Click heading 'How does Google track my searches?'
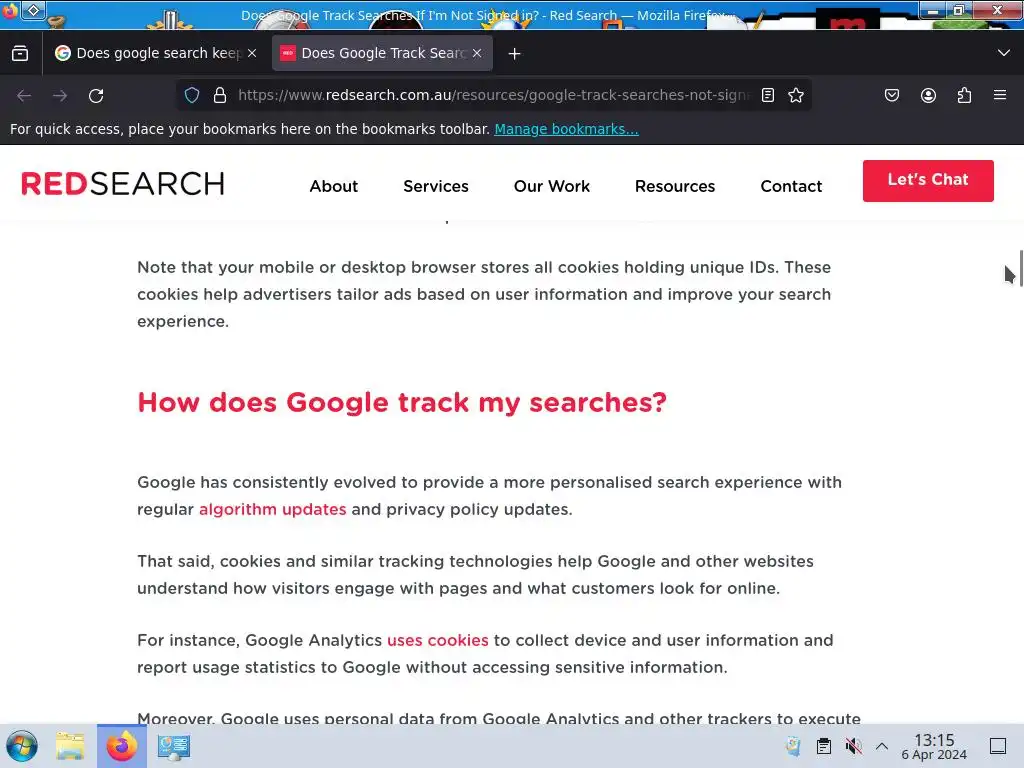The image size is (1024, 768). pos(402,402)
